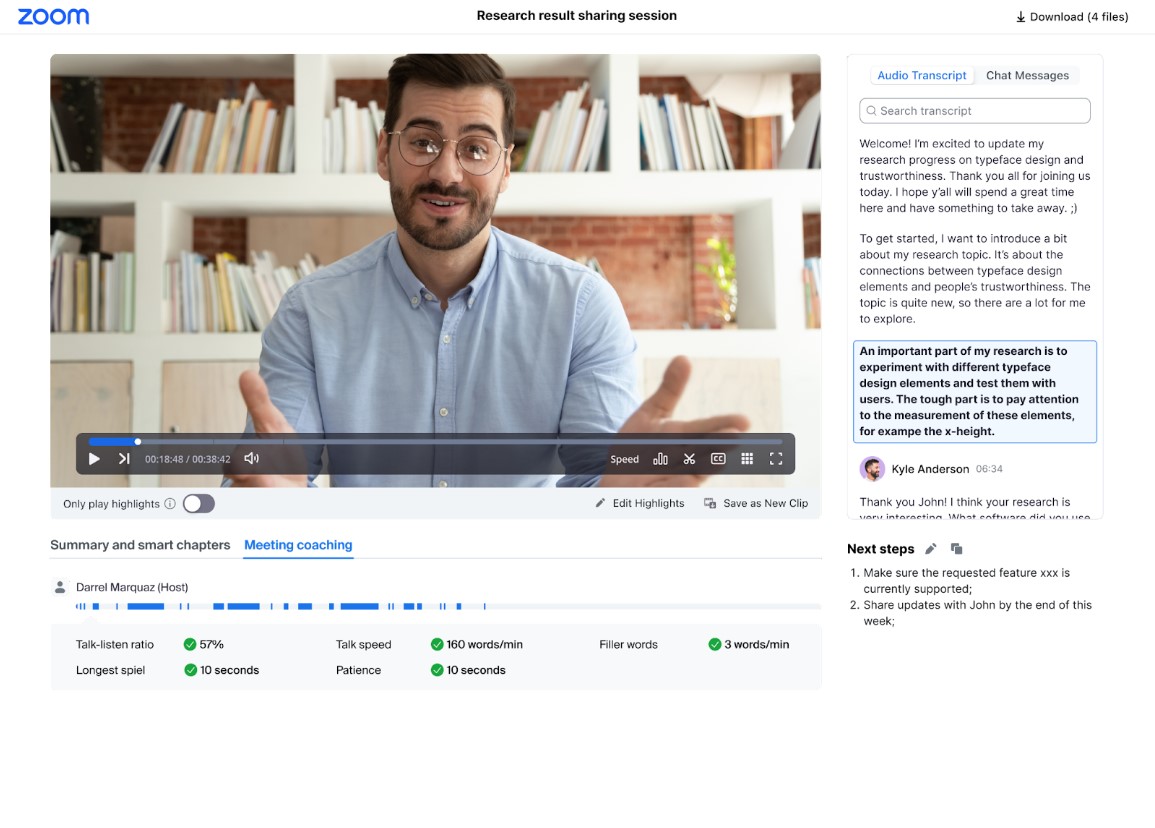1155x828 pixels.
Task: Click the scissors trim icon
Action: [689, 459]
